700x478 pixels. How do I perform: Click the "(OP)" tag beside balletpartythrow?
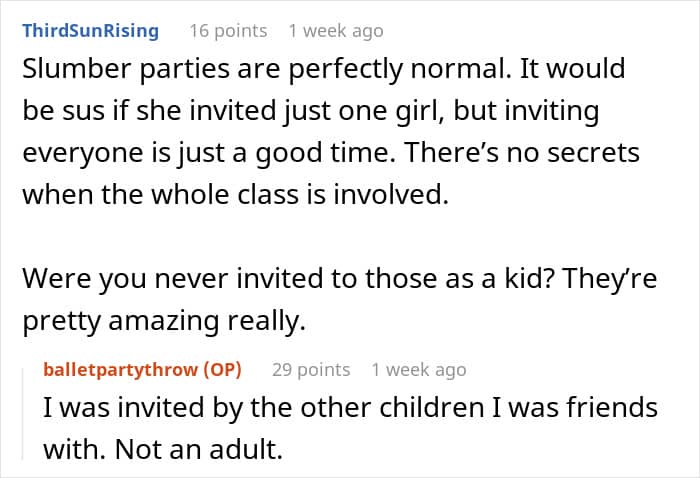[x=222, y=370]
